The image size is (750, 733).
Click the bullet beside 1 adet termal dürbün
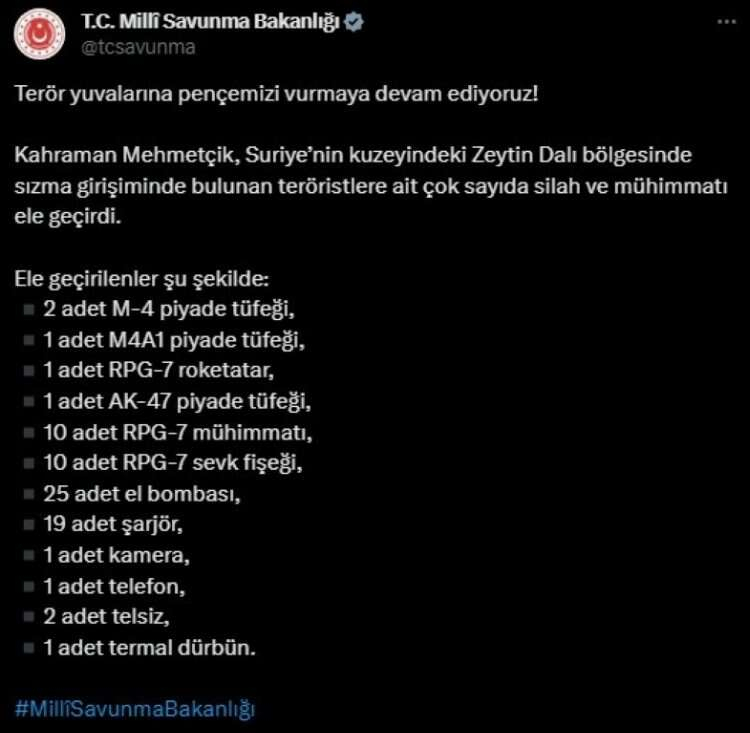[x=27, y=648]
